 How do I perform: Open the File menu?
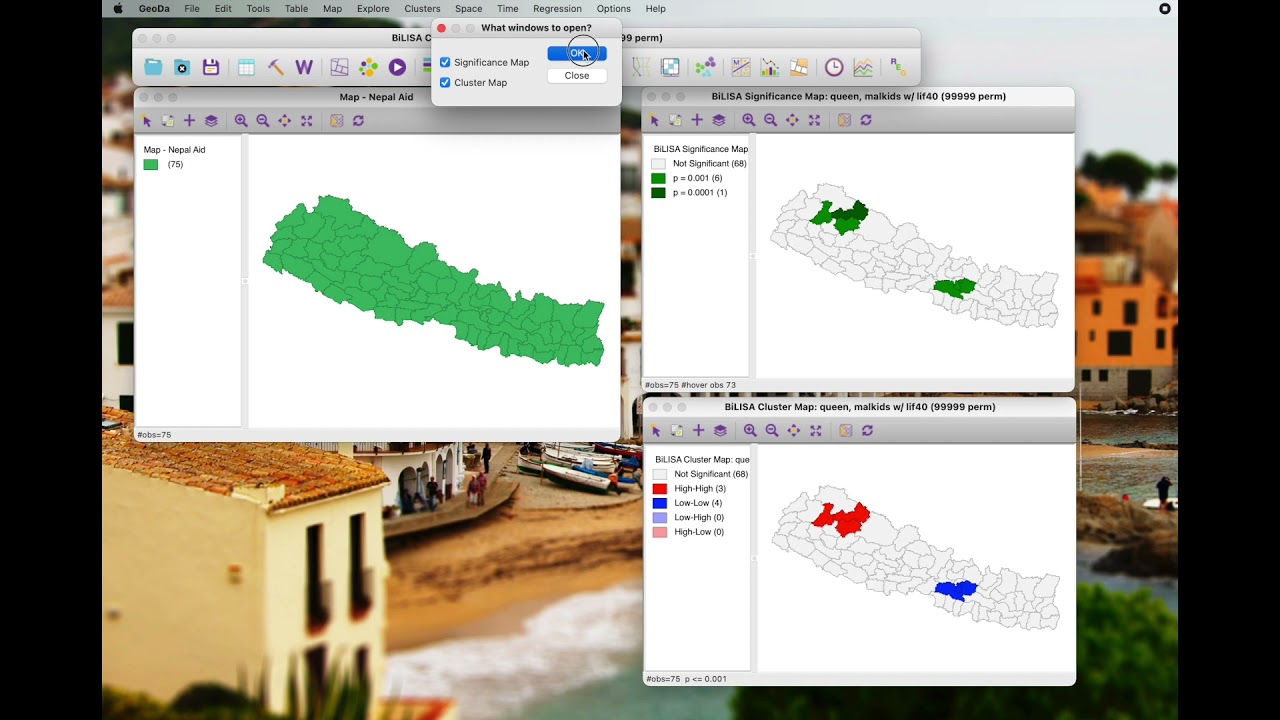point(192,8)
